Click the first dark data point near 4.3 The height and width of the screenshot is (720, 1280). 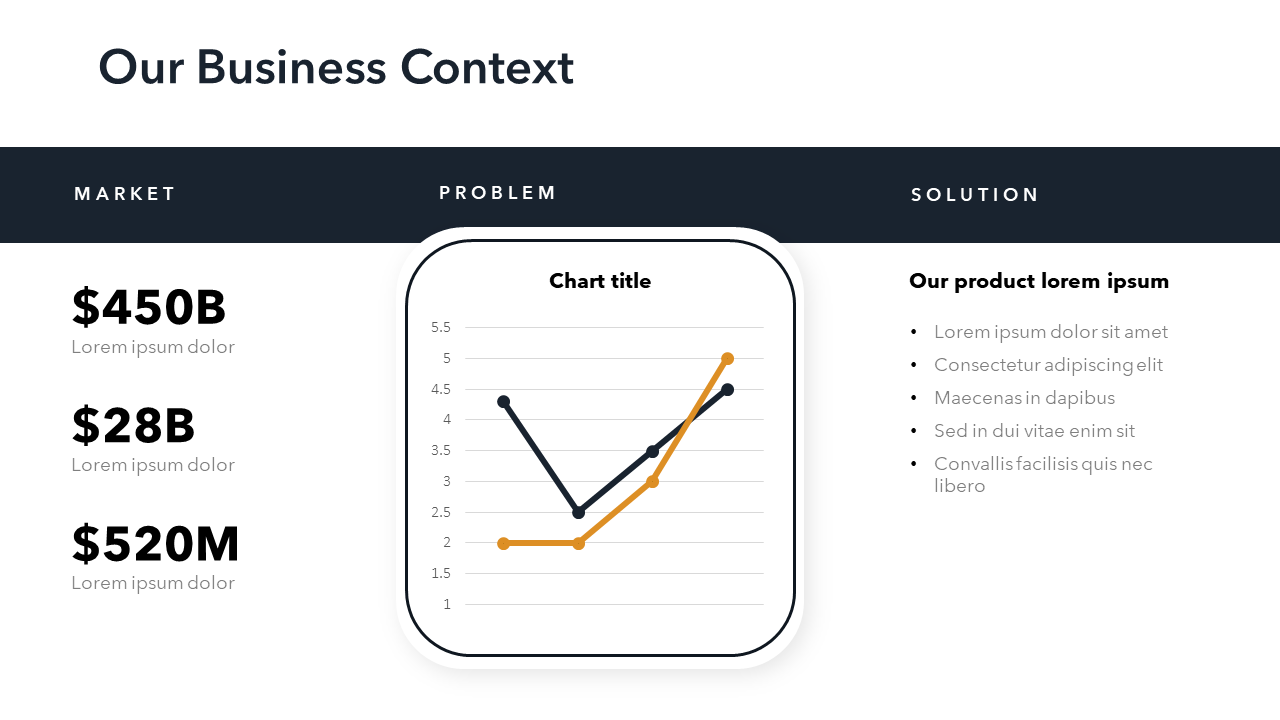(503, 401)
